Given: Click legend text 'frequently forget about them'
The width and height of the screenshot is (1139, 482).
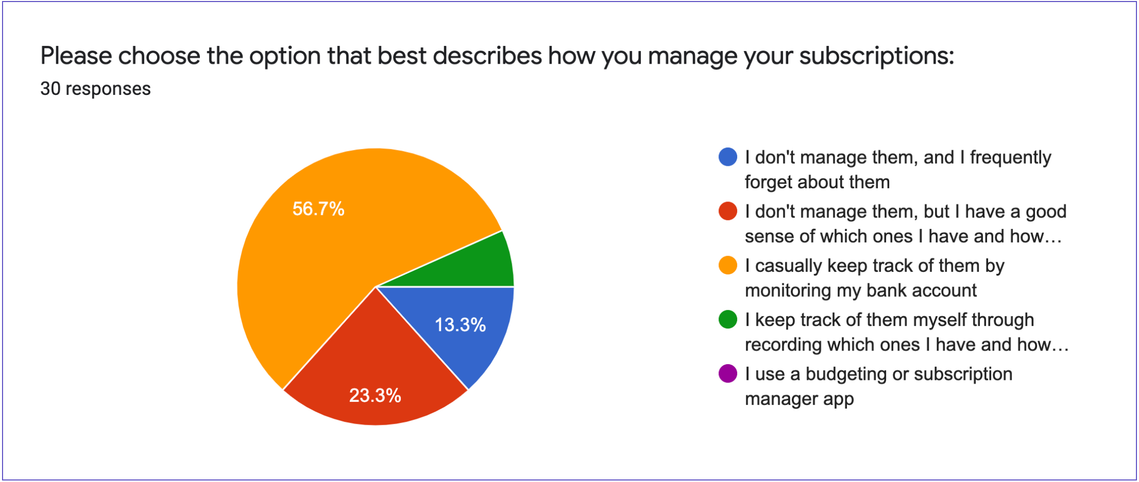Looking at the screenshot, I should click(897, 171).
